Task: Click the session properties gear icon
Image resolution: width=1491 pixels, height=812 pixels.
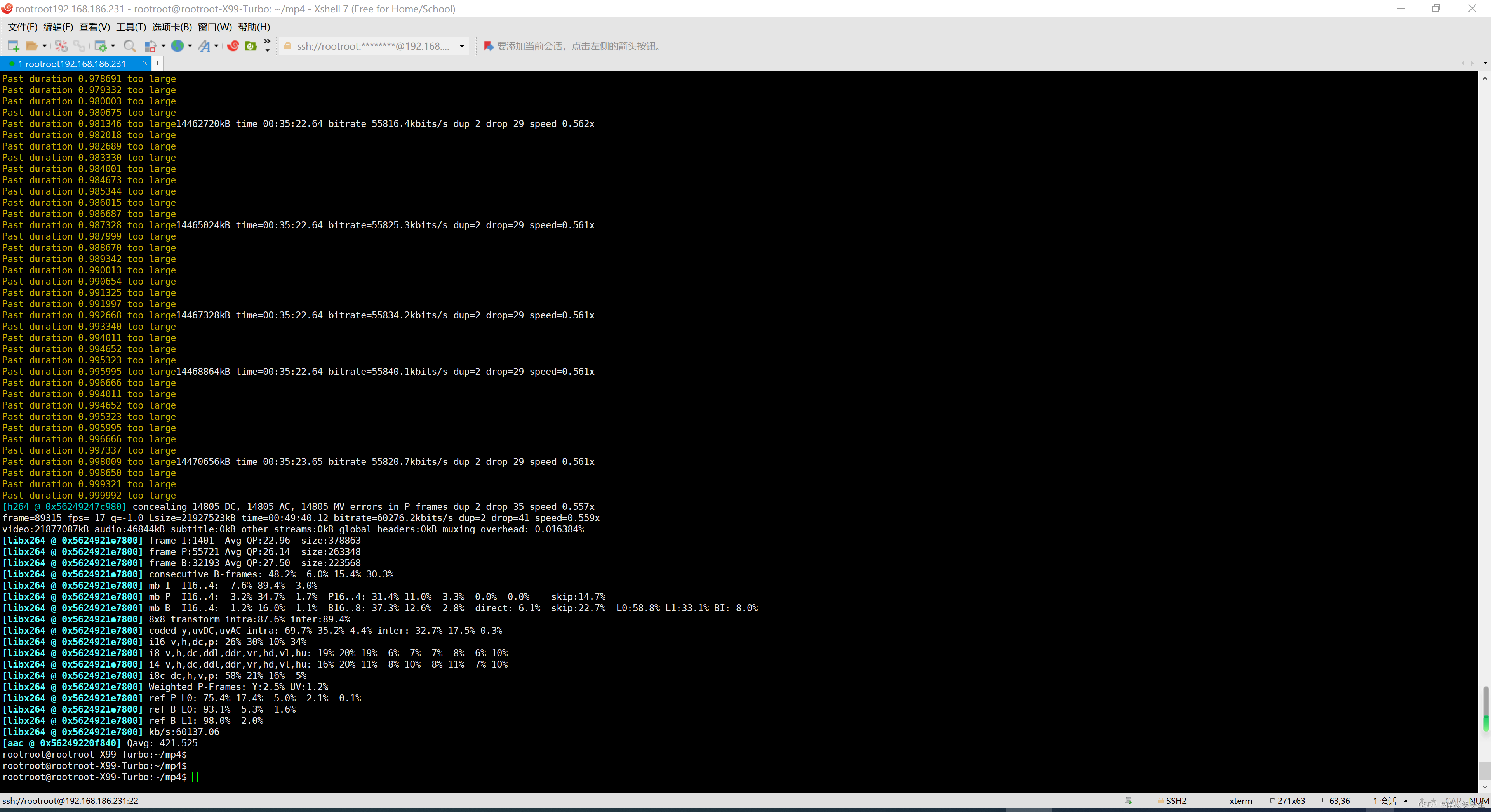Action: point(101,46)
